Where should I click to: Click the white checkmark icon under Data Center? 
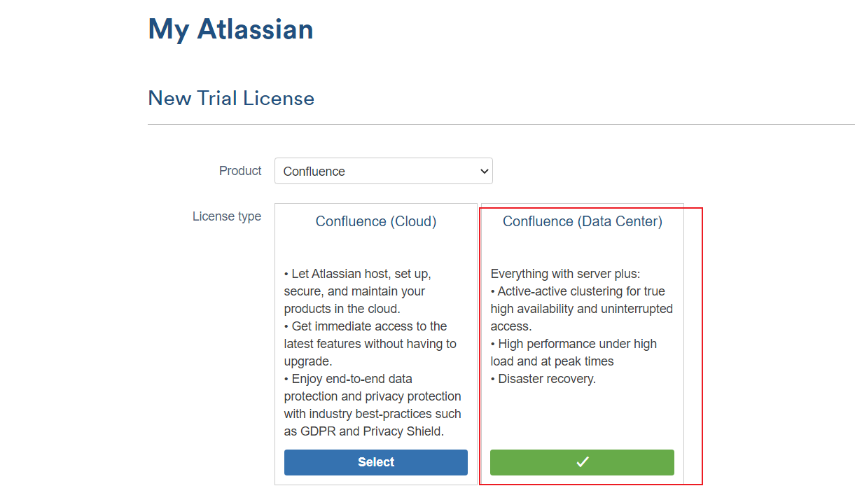(582, 462)
